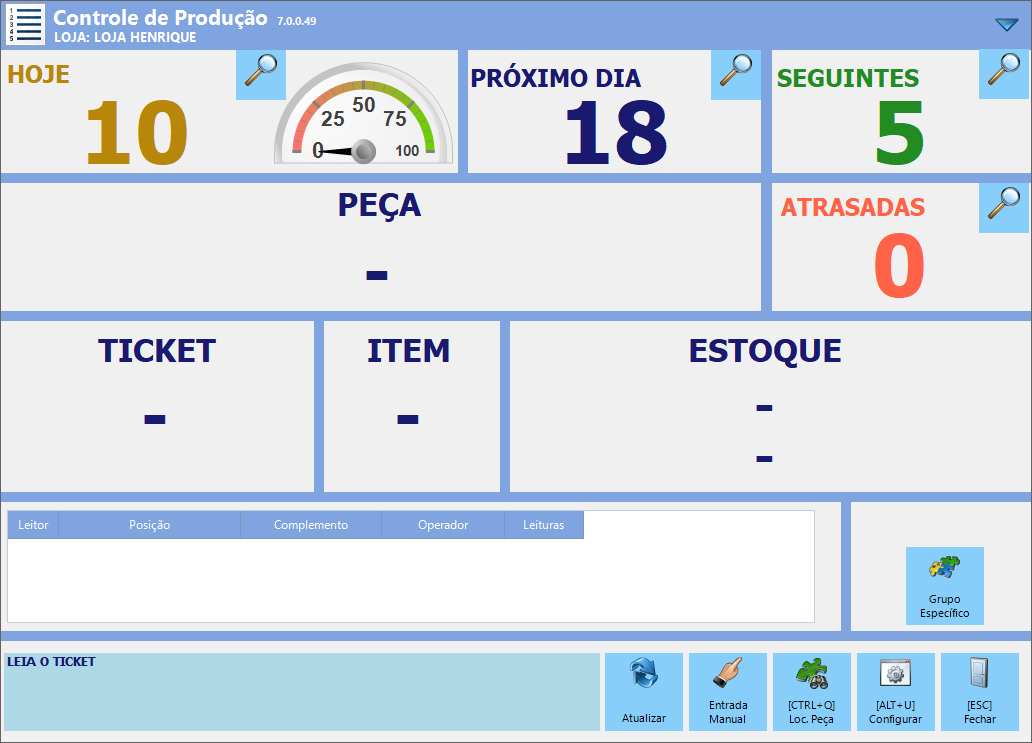Click the Grupo Específico button

tap(944, 586)
